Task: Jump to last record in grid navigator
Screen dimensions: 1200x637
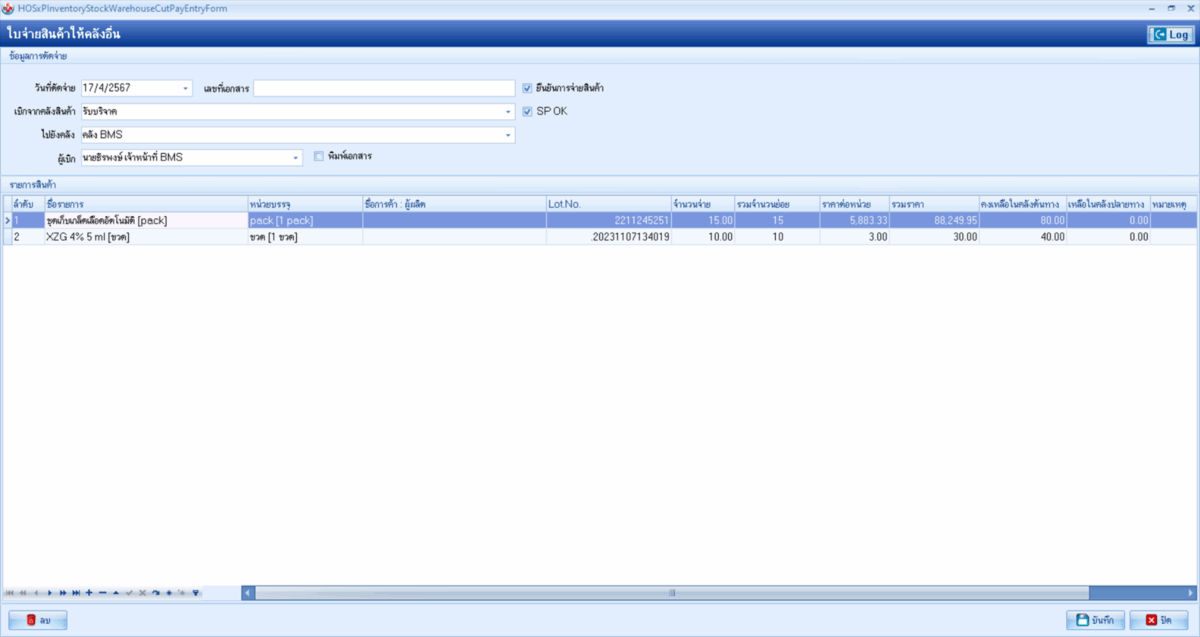Action: pos(76,593)
